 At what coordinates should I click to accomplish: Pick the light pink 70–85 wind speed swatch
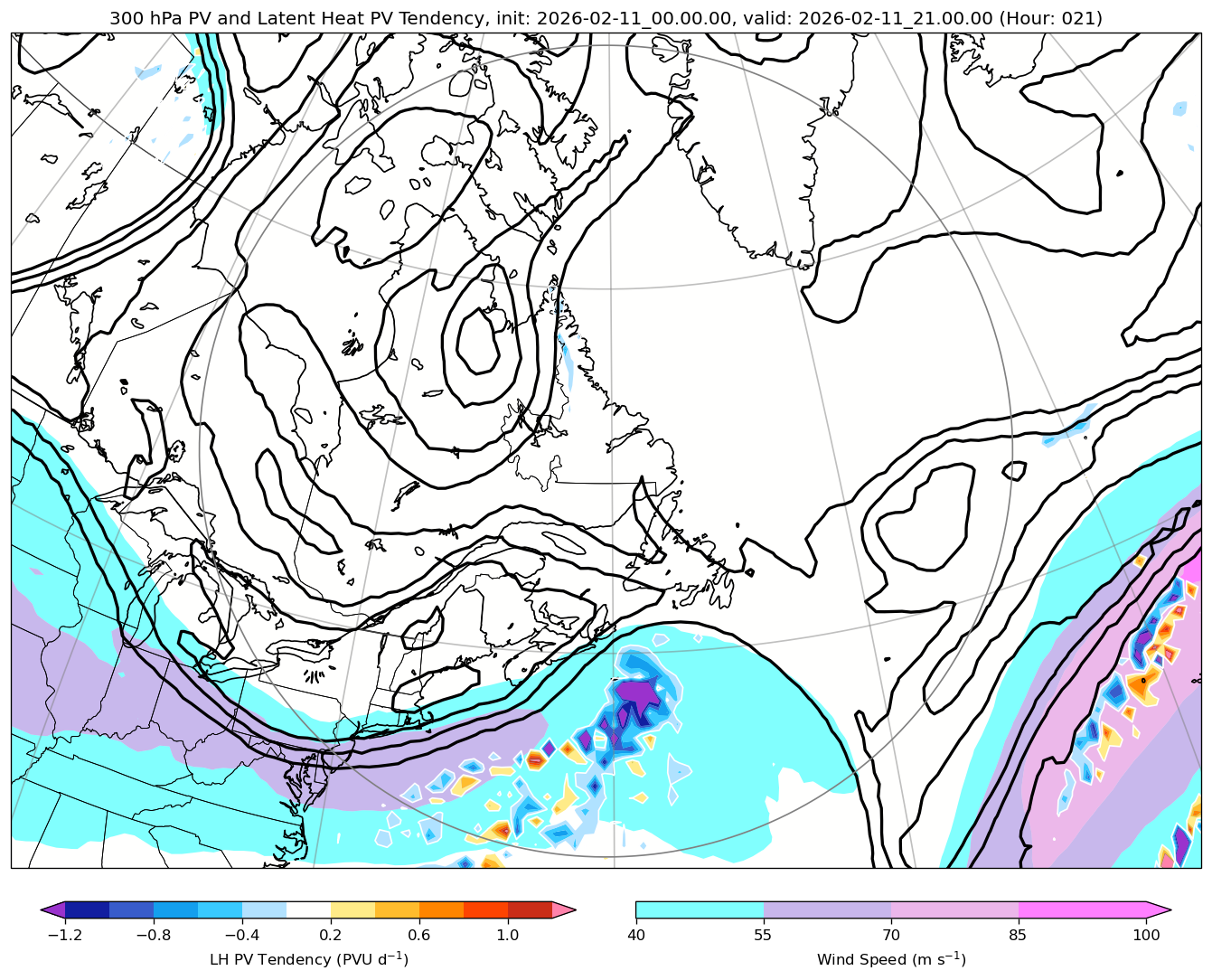[954, 909]
